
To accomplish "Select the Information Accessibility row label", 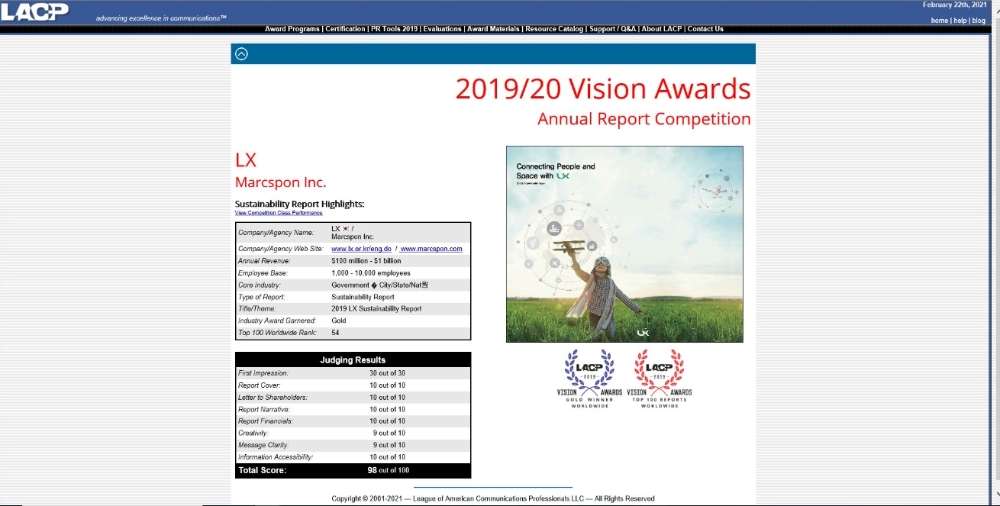I will point(276,458).
